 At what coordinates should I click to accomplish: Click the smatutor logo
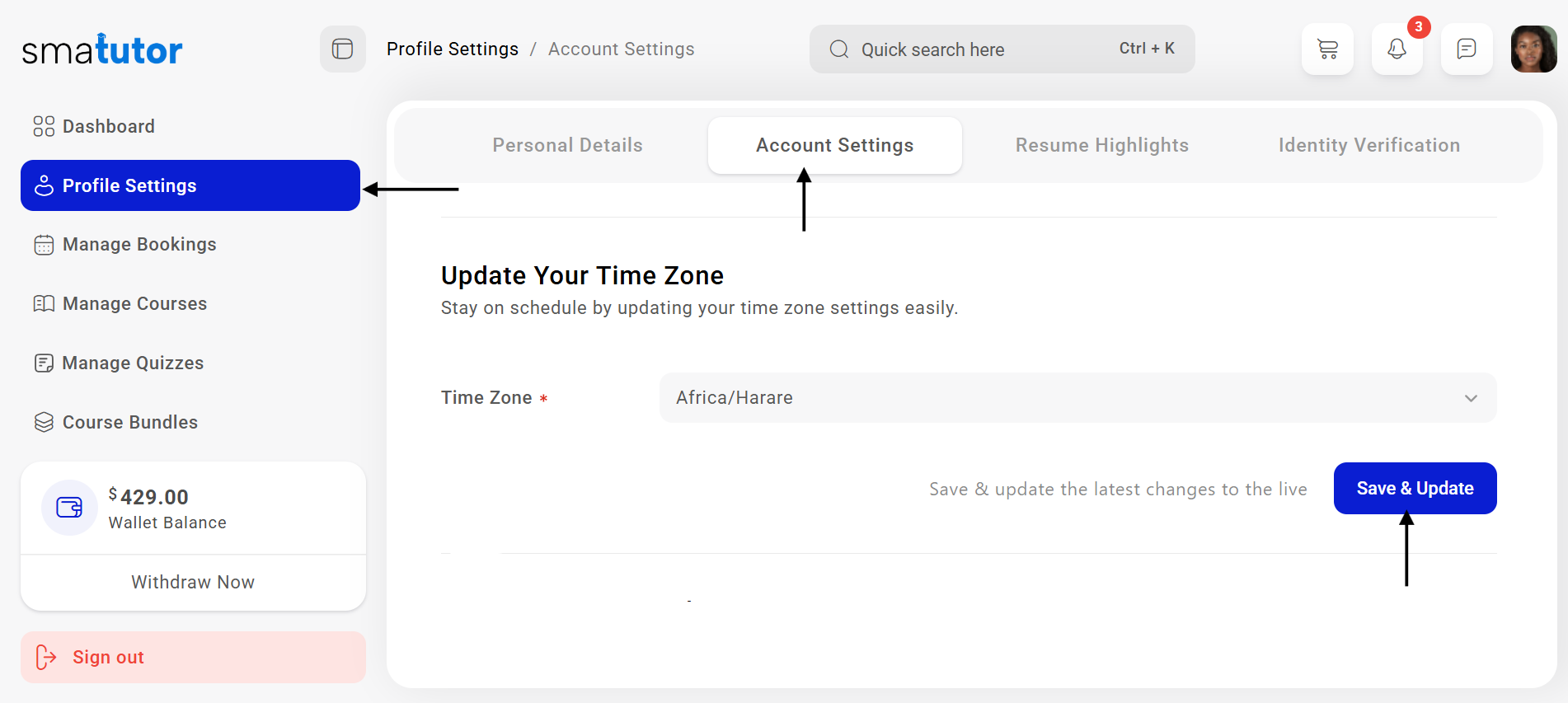[x=102, y=50]
